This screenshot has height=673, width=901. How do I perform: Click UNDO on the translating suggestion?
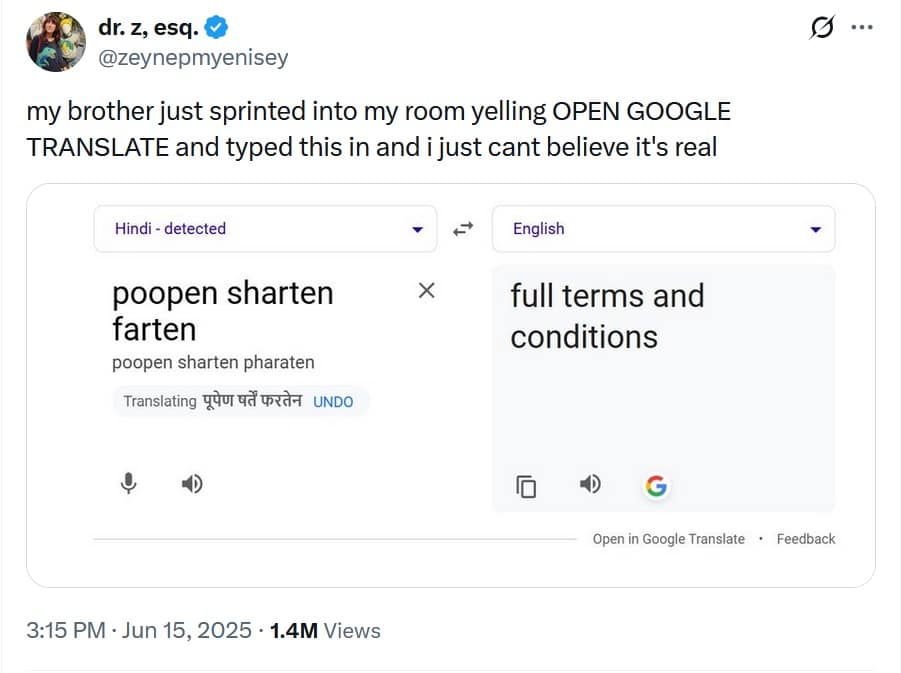coord(333,402)
